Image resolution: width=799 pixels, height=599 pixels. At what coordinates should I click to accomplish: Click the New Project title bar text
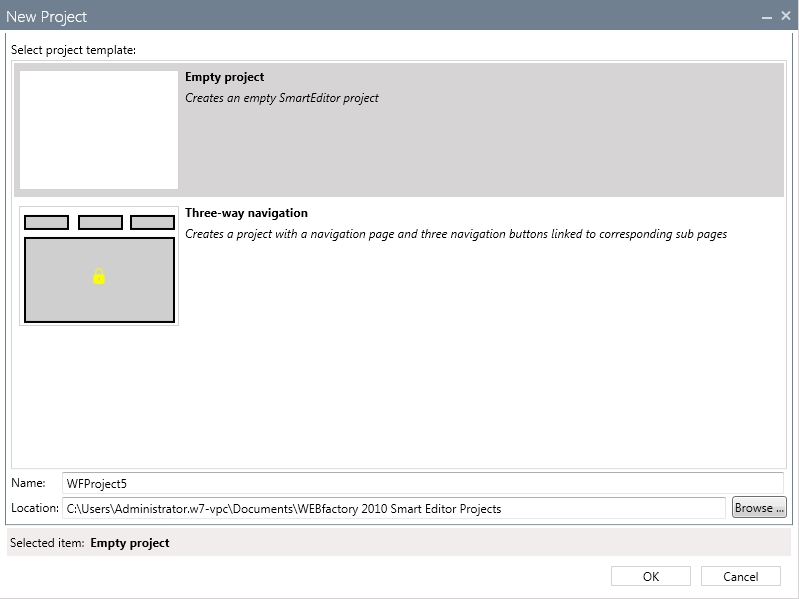point(46,17)
